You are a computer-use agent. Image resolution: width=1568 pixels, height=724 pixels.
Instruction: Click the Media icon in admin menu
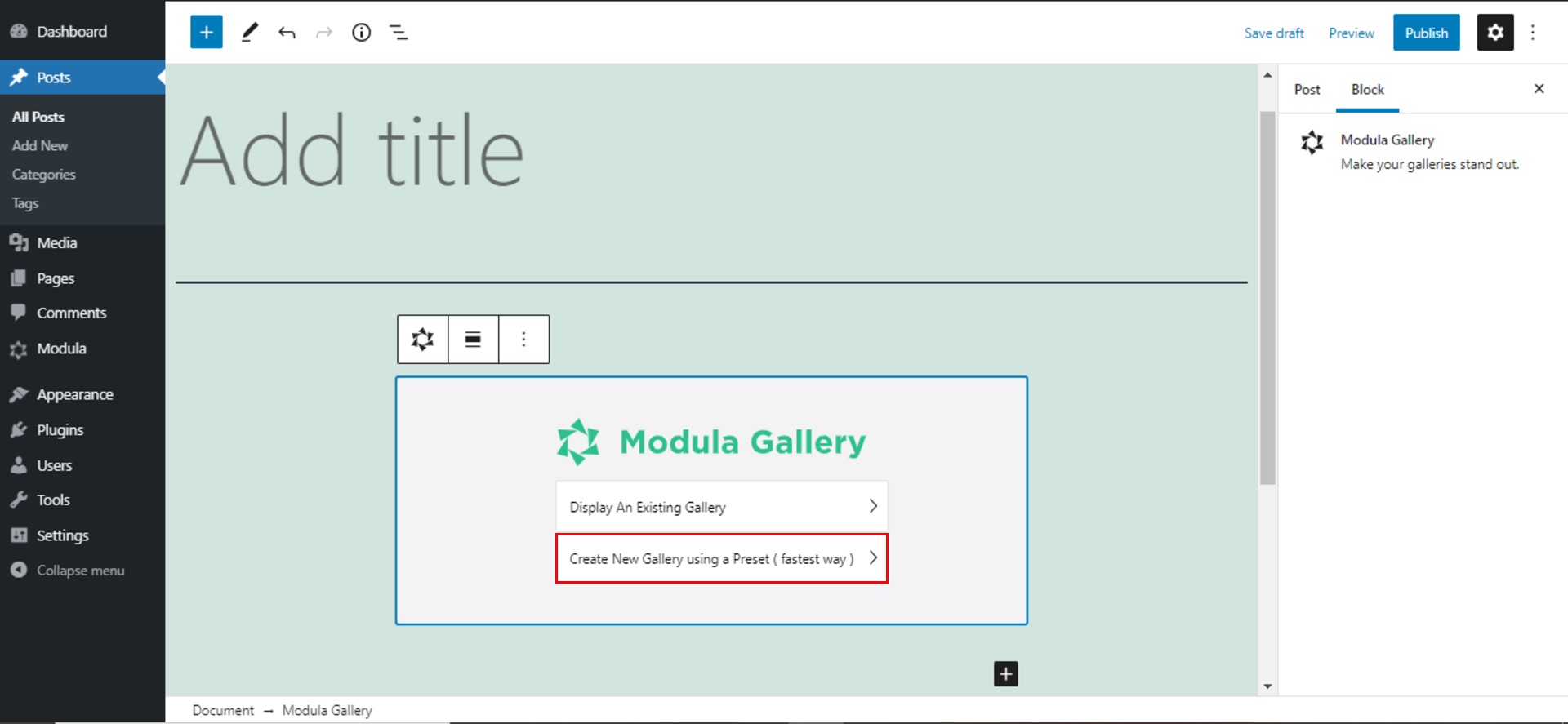tap(19, 242)
